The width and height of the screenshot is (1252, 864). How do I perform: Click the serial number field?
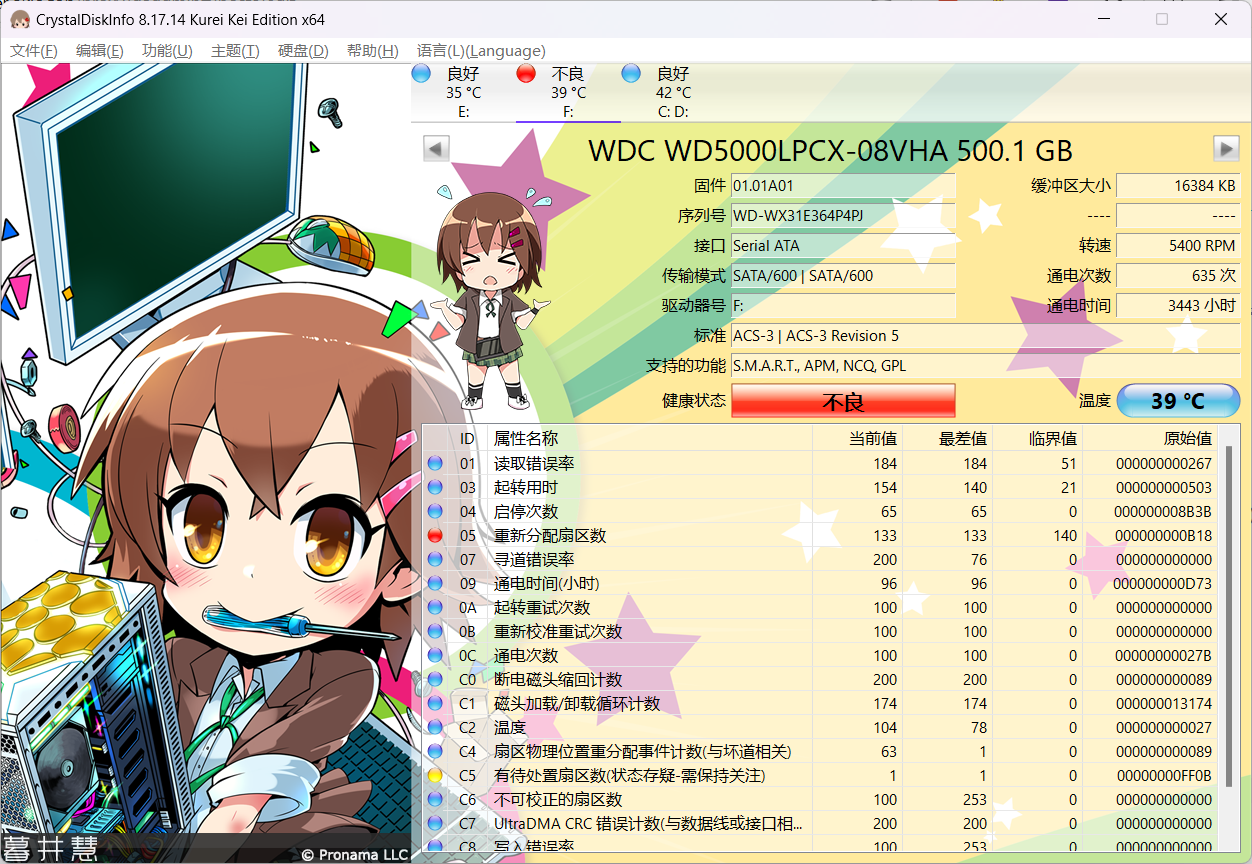click(x=842, y=216)
